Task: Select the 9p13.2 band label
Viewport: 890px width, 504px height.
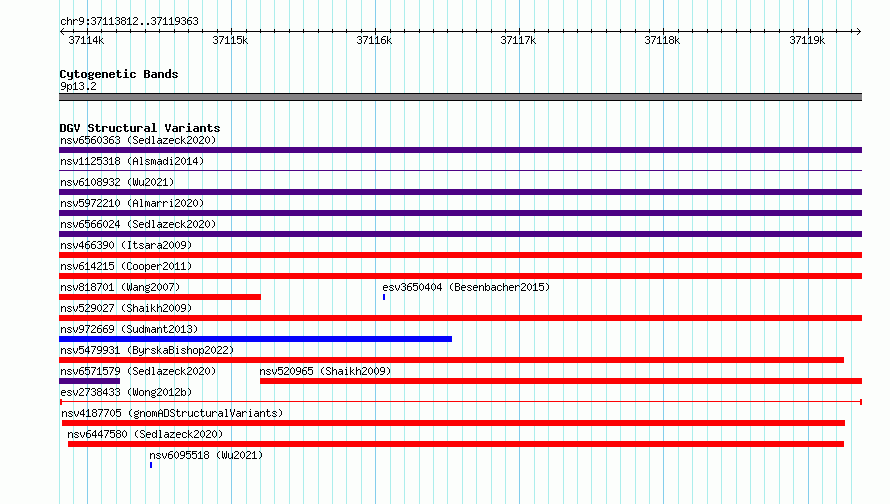Action: tap(78, 86)
